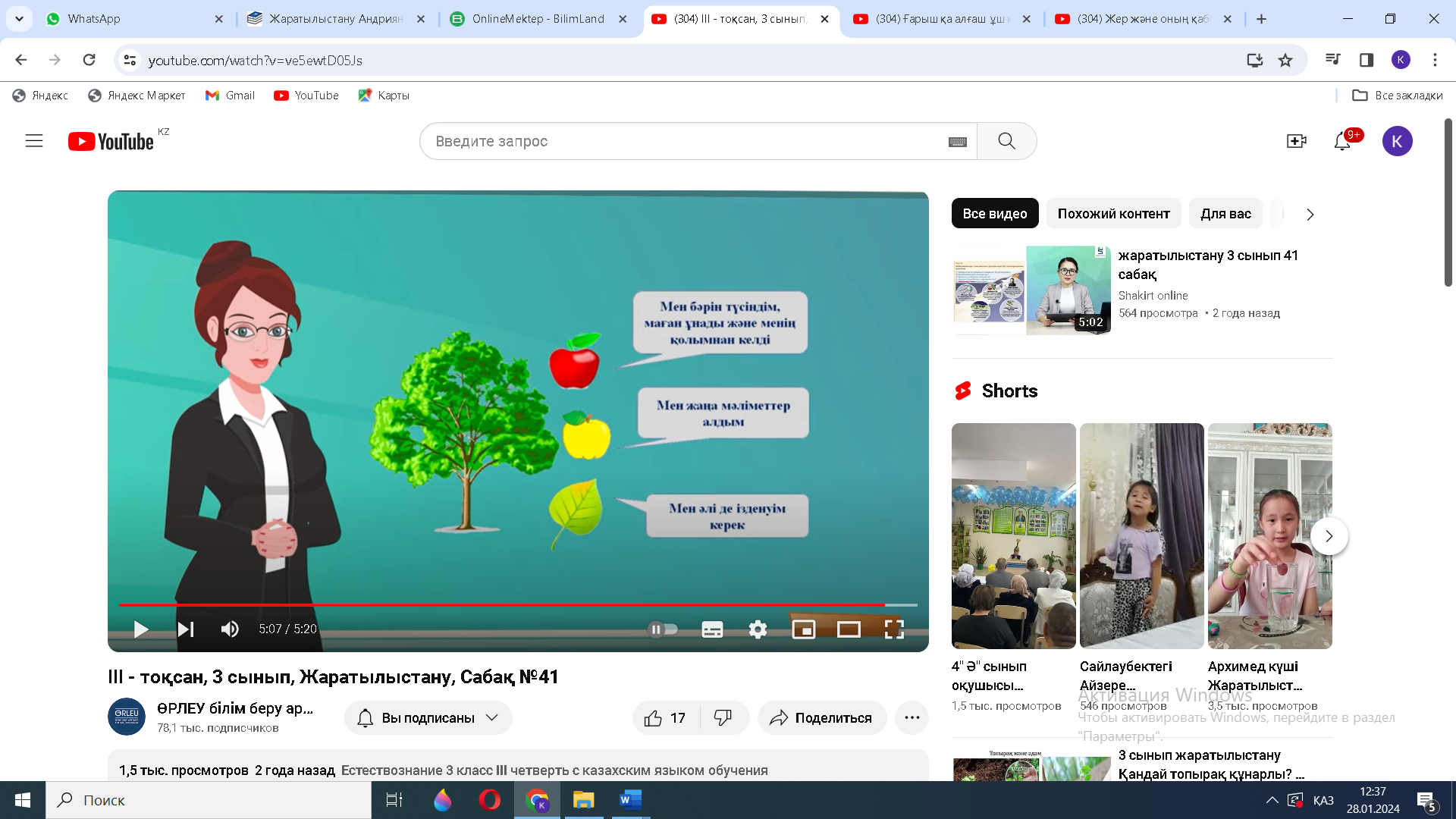This screenshot has height=819, width=1456.
Task: Enable subtitles in the video player
Action: pos(712,629)
